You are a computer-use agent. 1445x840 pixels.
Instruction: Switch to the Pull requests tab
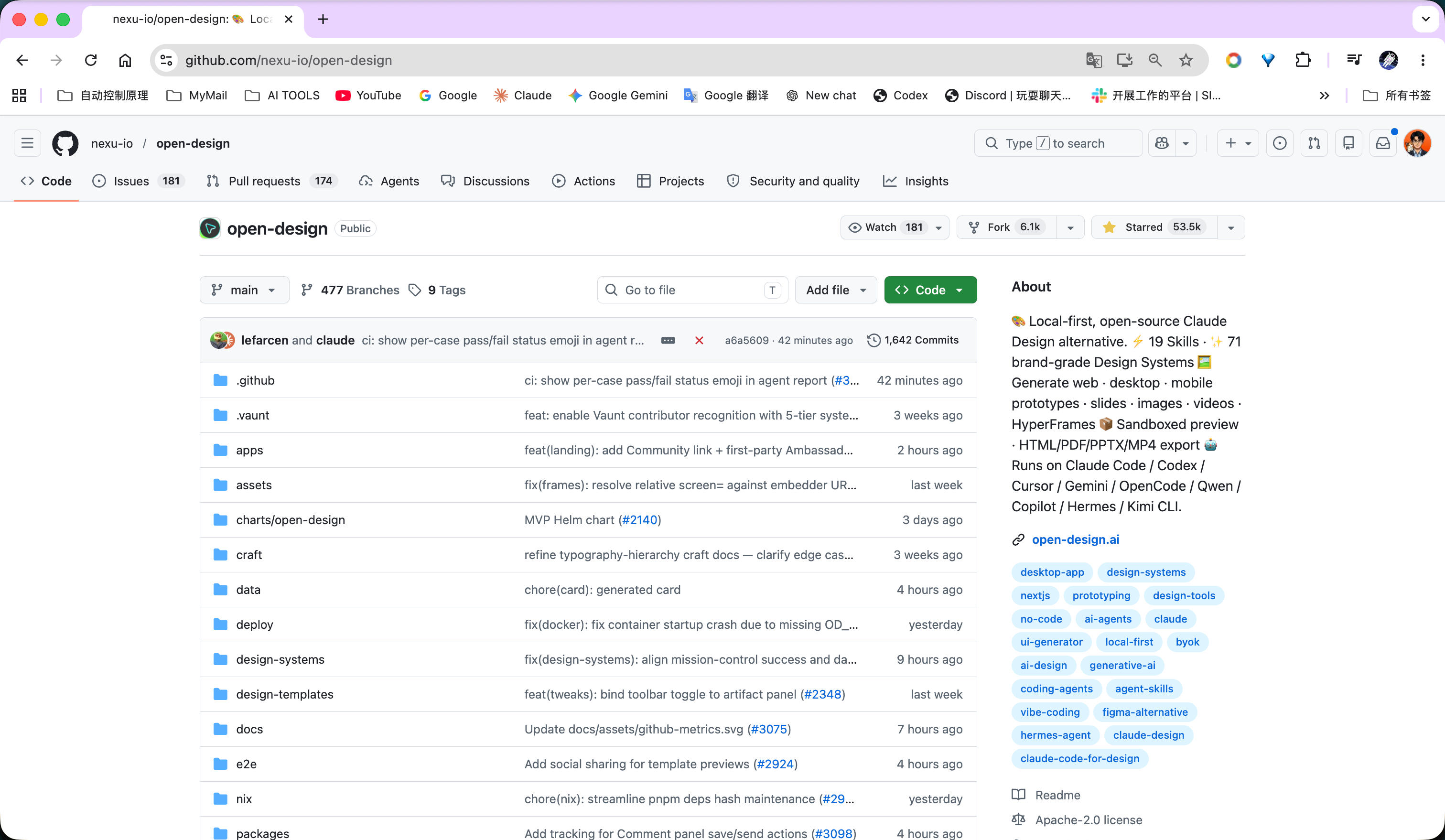click(x=272, y=181)
